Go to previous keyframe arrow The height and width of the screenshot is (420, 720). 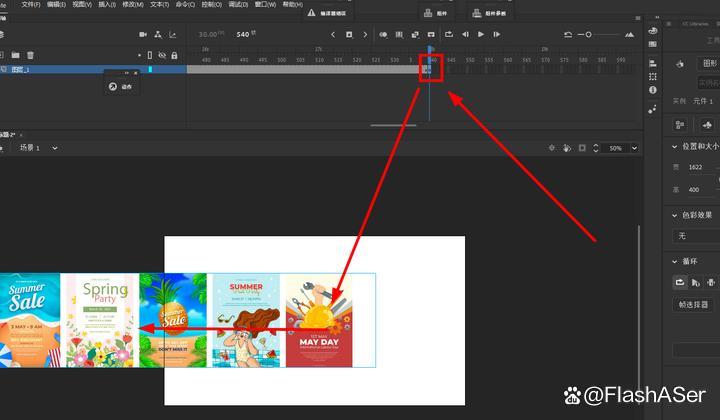tap(333, 34)
